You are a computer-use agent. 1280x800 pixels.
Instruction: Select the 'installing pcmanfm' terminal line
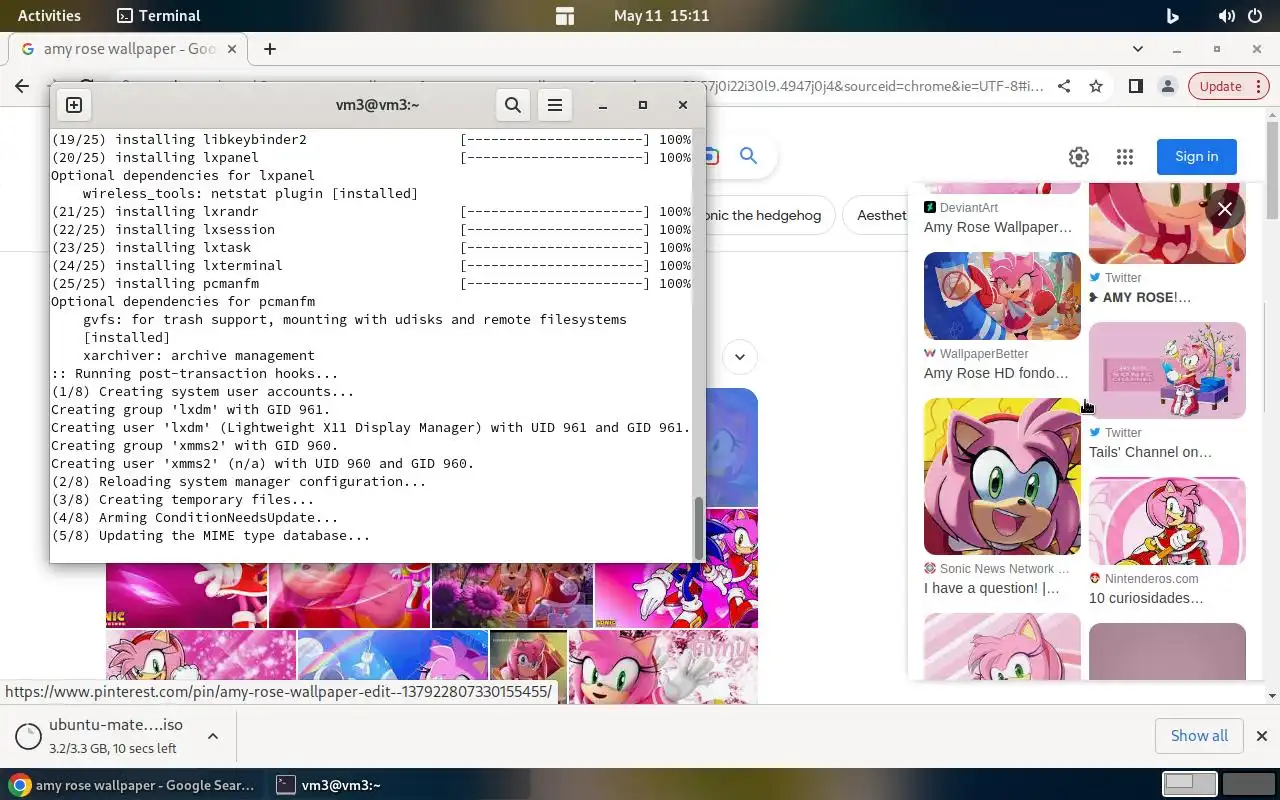coord(371,283)
